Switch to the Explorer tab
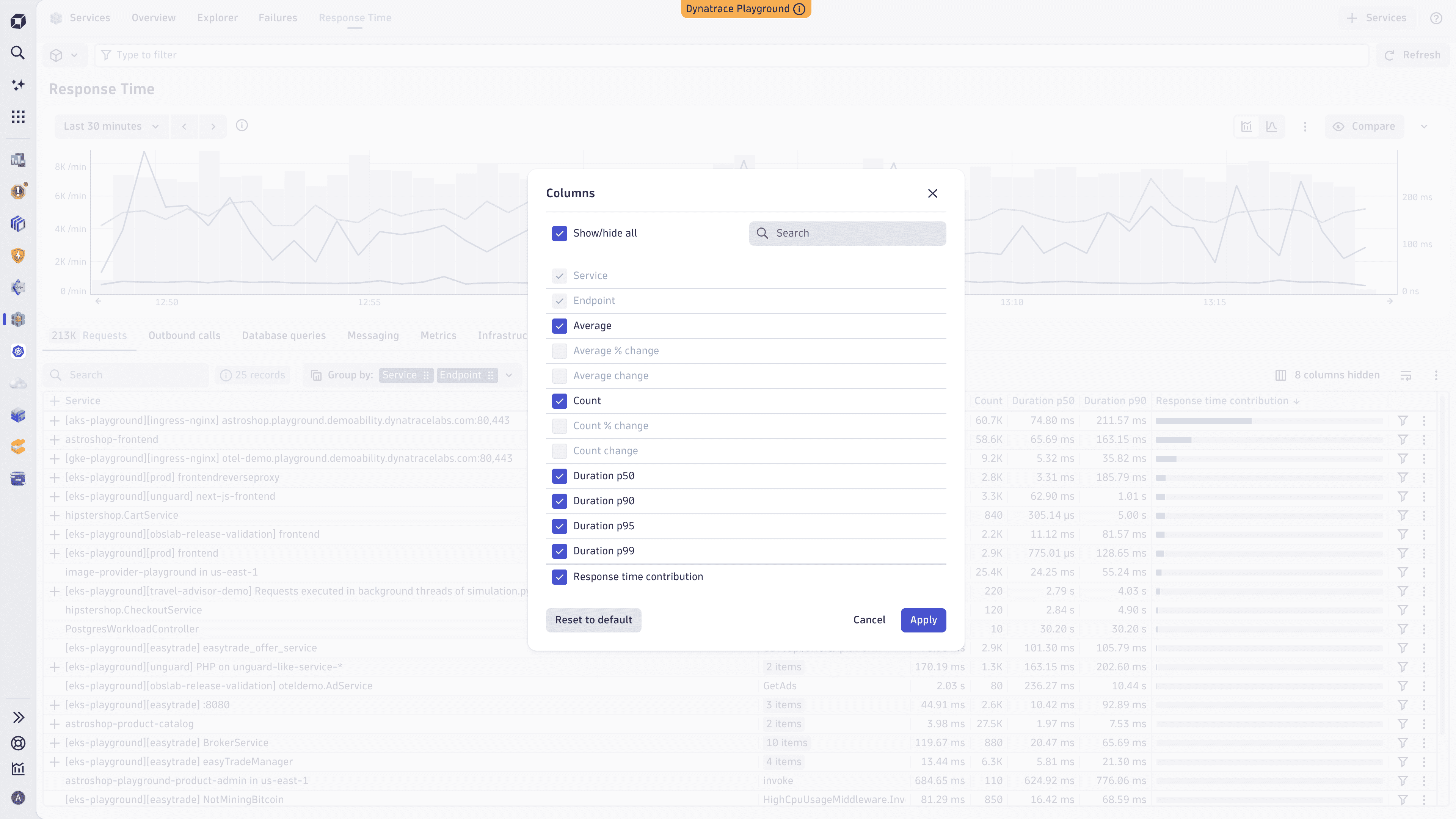Image resolution: width=1456 pixels, height=819 pixels. (x=217, y=18)
